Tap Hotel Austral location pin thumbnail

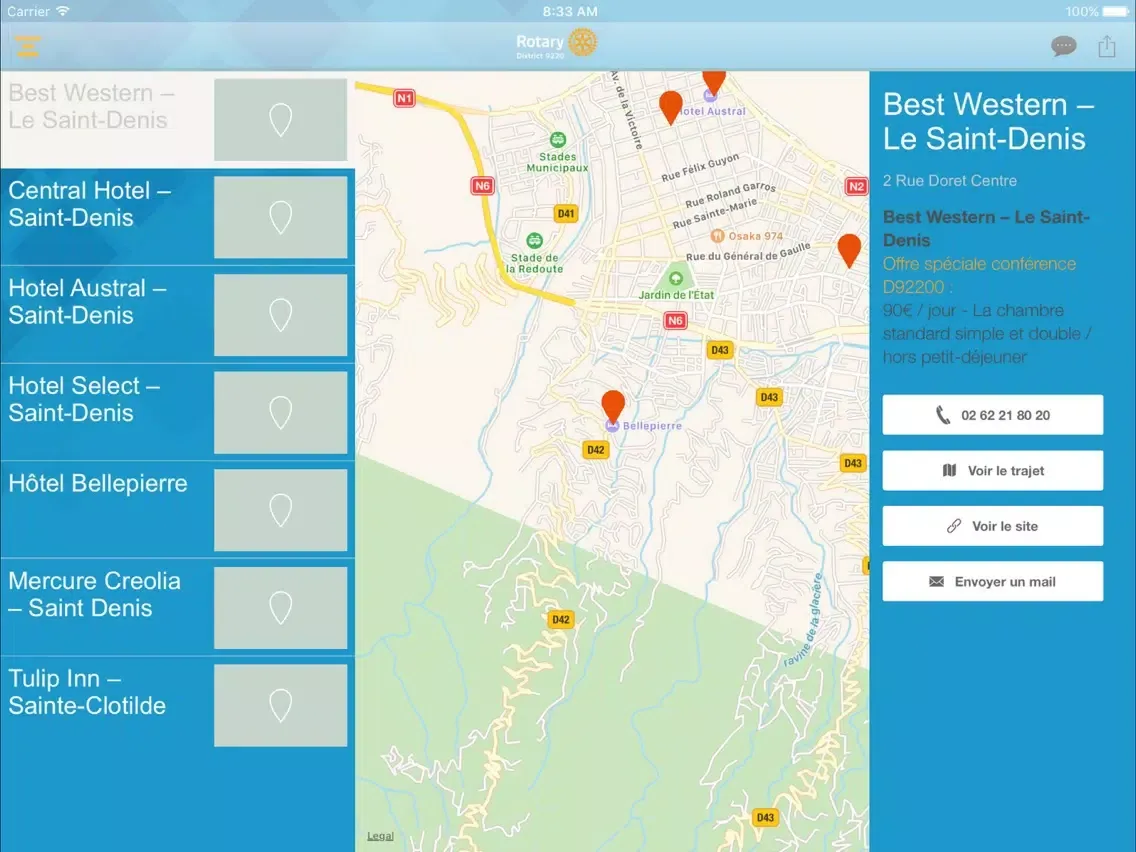pyautogui.click(x=280, y=314)
